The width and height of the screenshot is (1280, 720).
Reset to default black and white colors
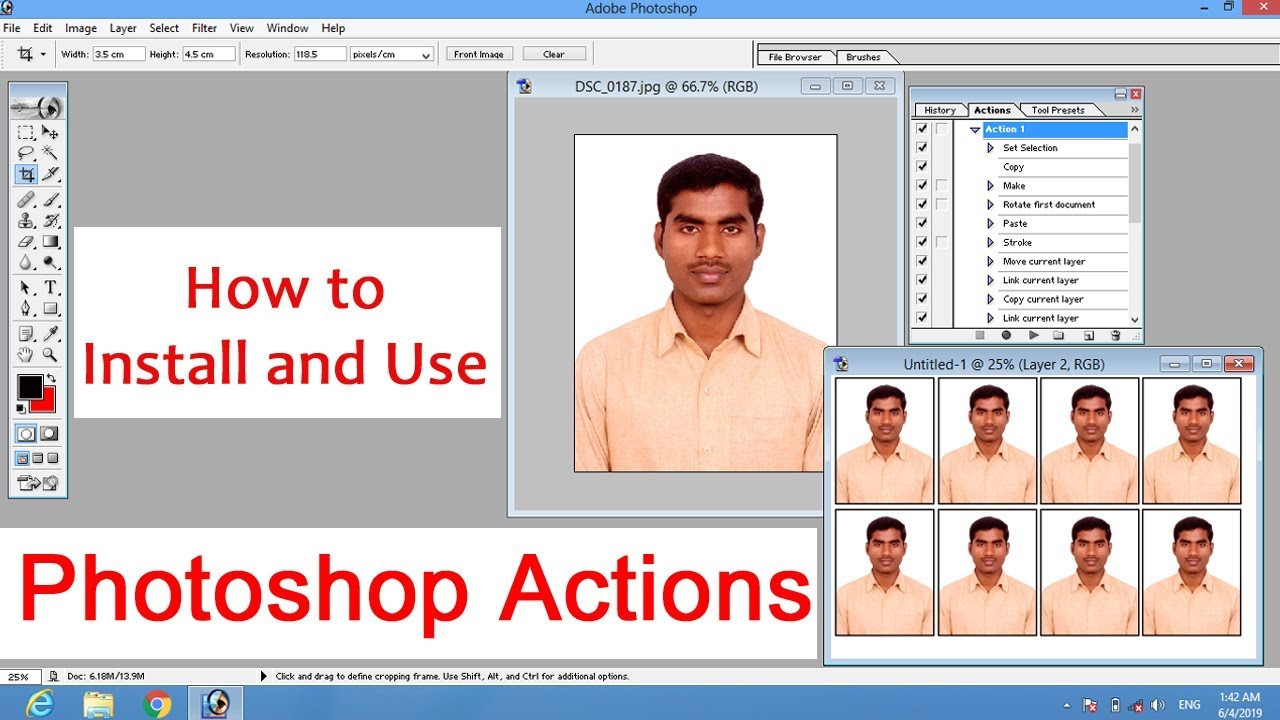[x=21, y=408]
